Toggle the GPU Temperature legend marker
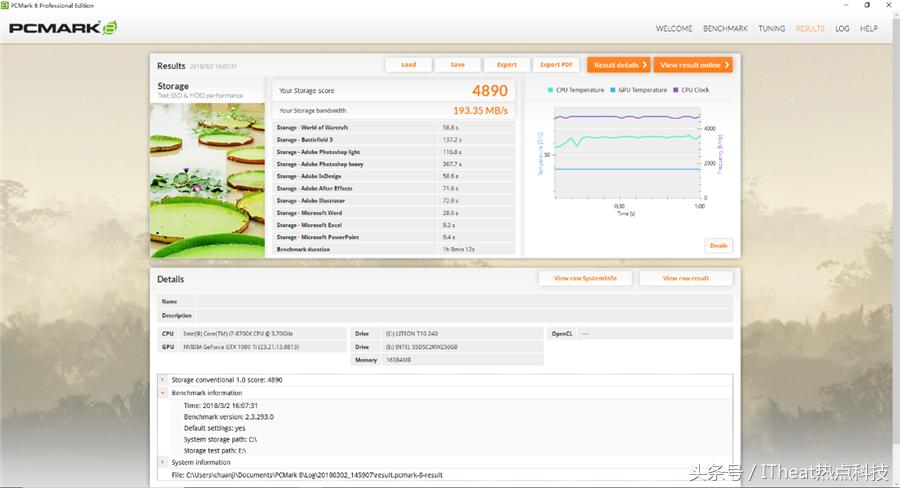This screenshot has width=900, height=488. point(613,90)
